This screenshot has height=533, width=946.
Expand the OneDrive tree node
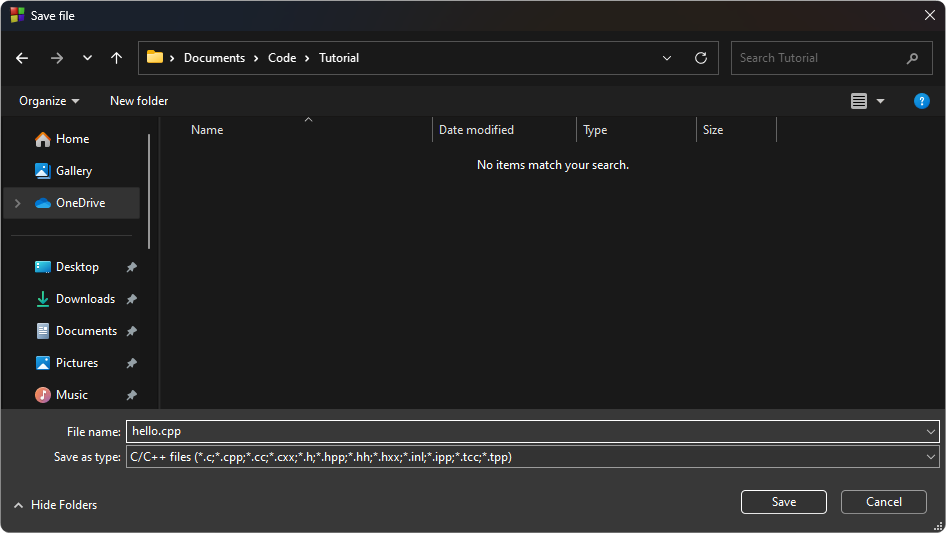coord(17,203)
